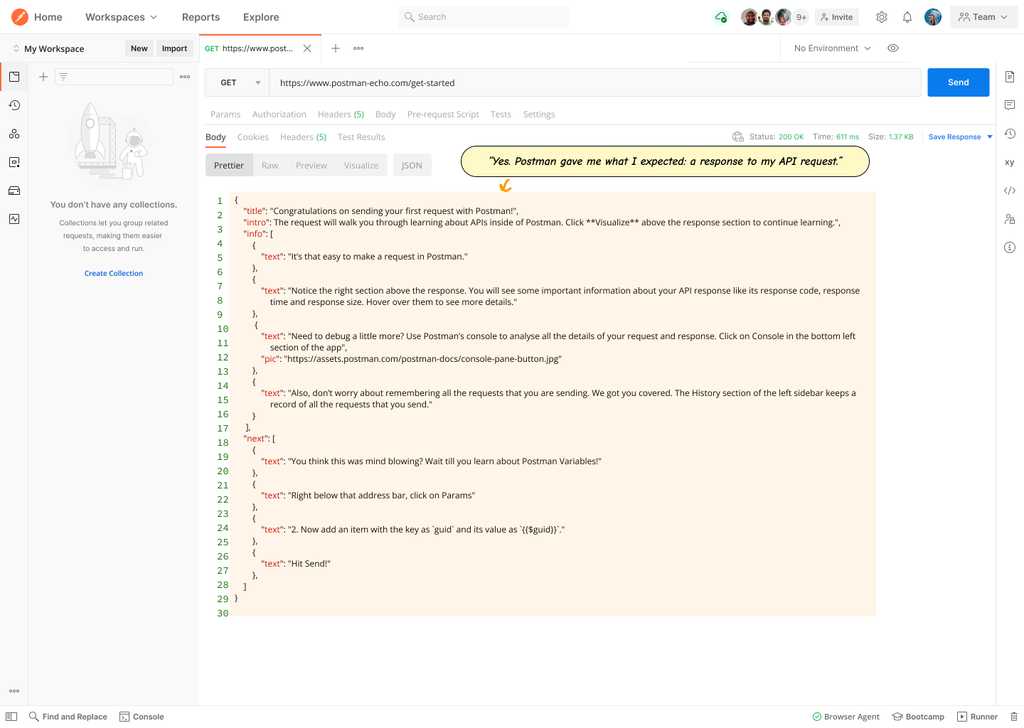The height and width of the screenshot is (728, 1024).
Task: Click the user avatar profile icon
Action: click(x=933, y=17)
